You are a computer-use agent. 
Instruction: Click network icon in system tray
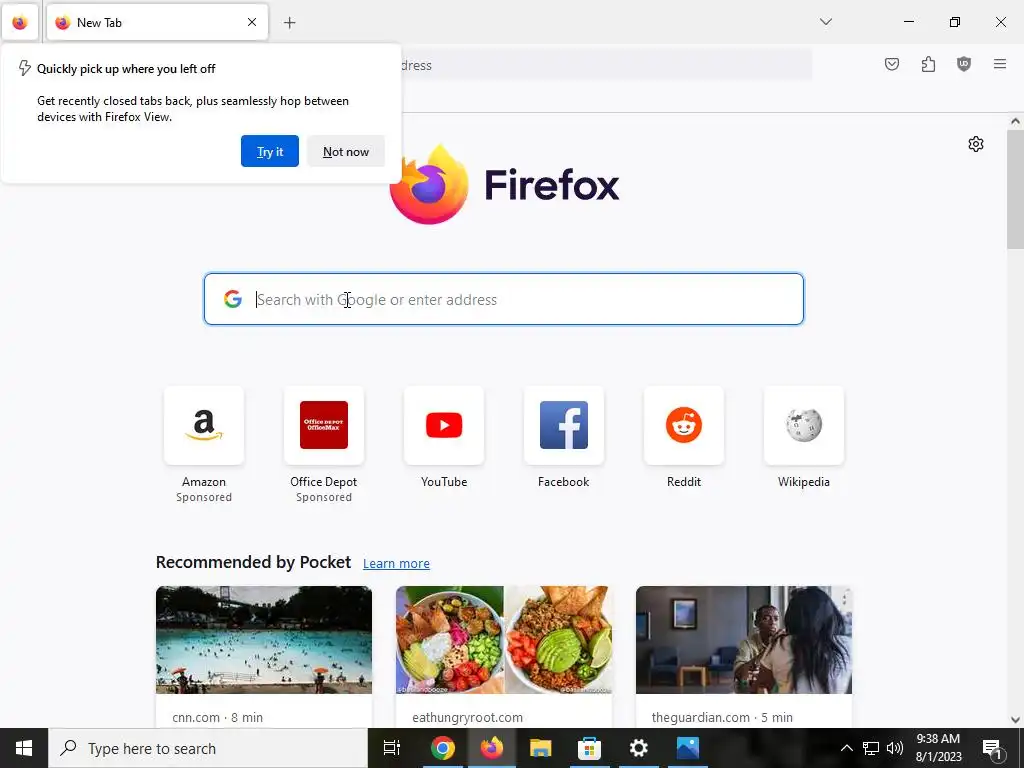point(871,748)
